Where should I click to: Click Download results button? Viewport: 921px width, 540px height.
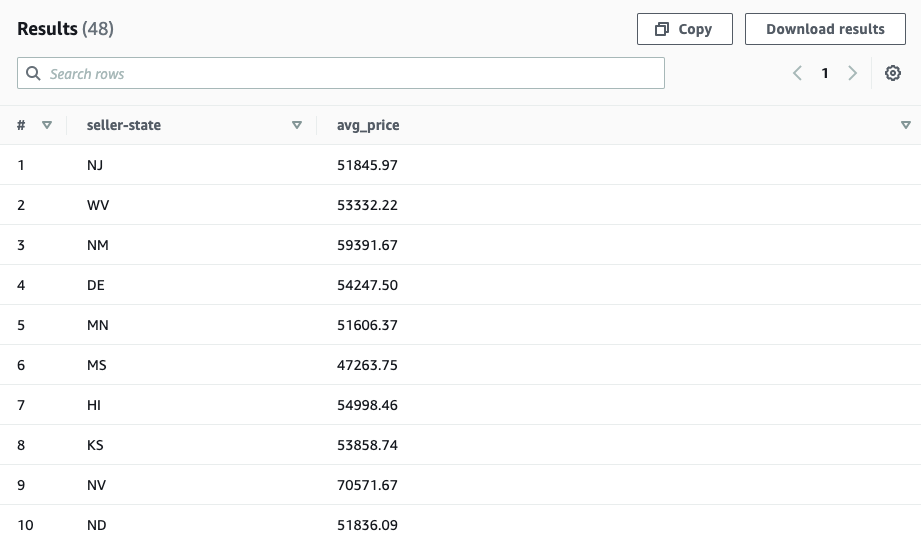[x=825, y=29]
